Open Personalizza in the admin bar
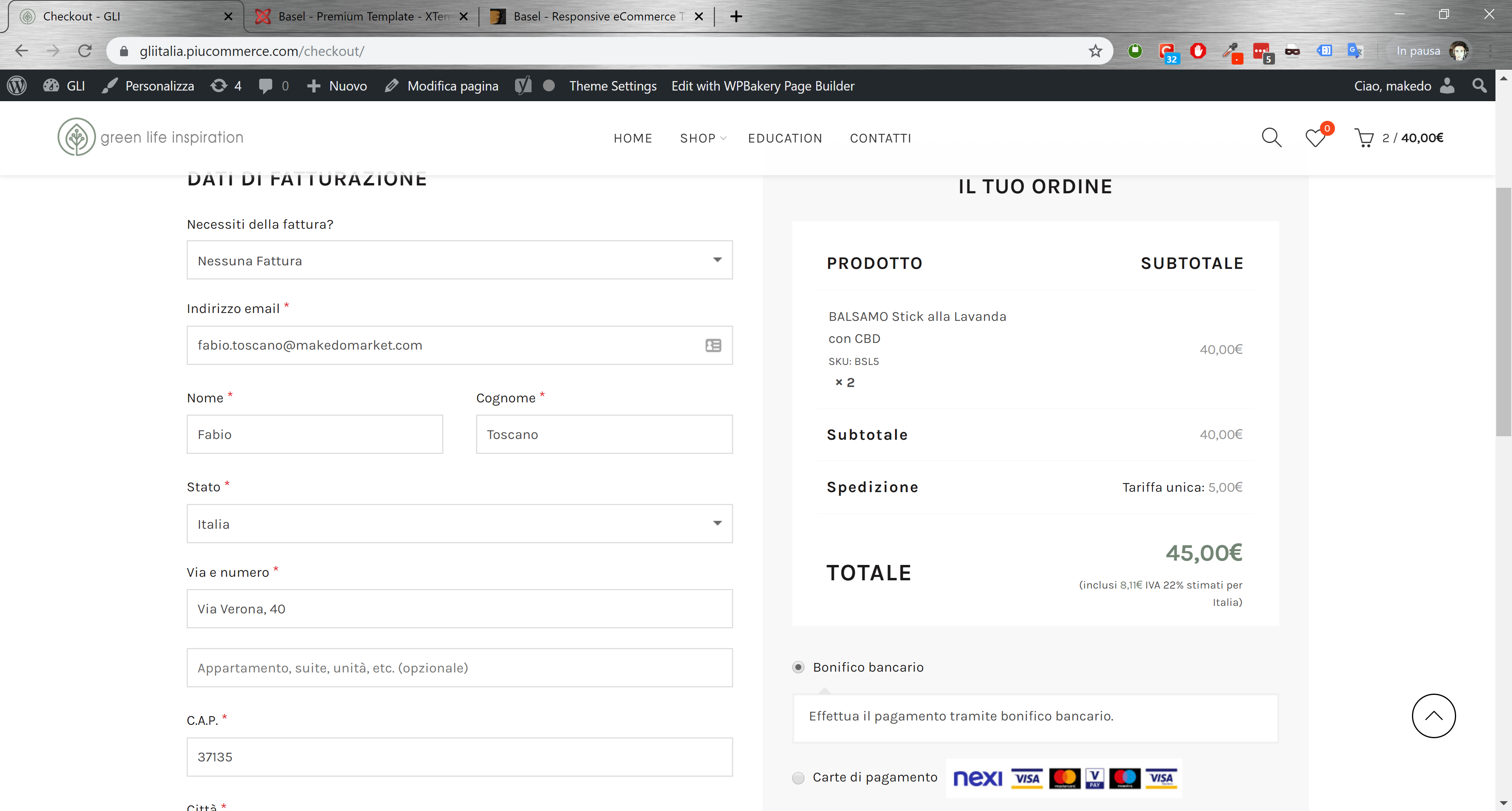The width and height of the screenshot is (1512, 811). point(148,86)
